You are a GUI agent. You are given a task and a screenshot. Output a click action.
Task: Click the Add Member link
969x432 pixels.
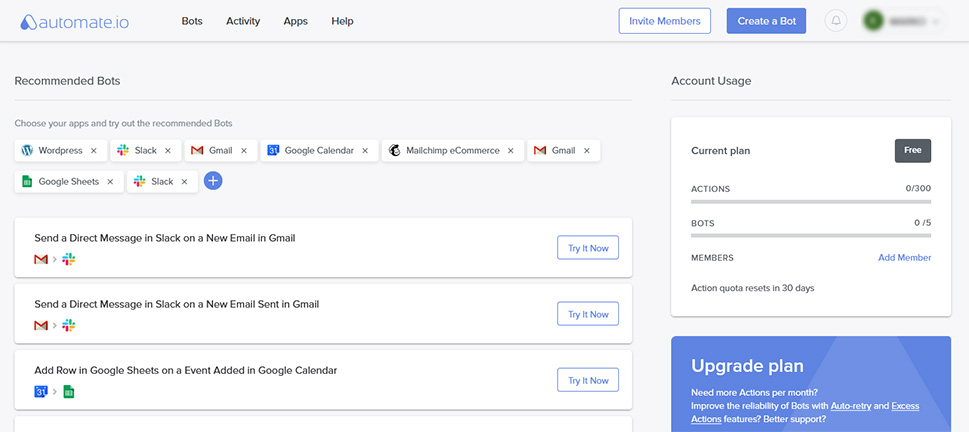tap(904, 258)
